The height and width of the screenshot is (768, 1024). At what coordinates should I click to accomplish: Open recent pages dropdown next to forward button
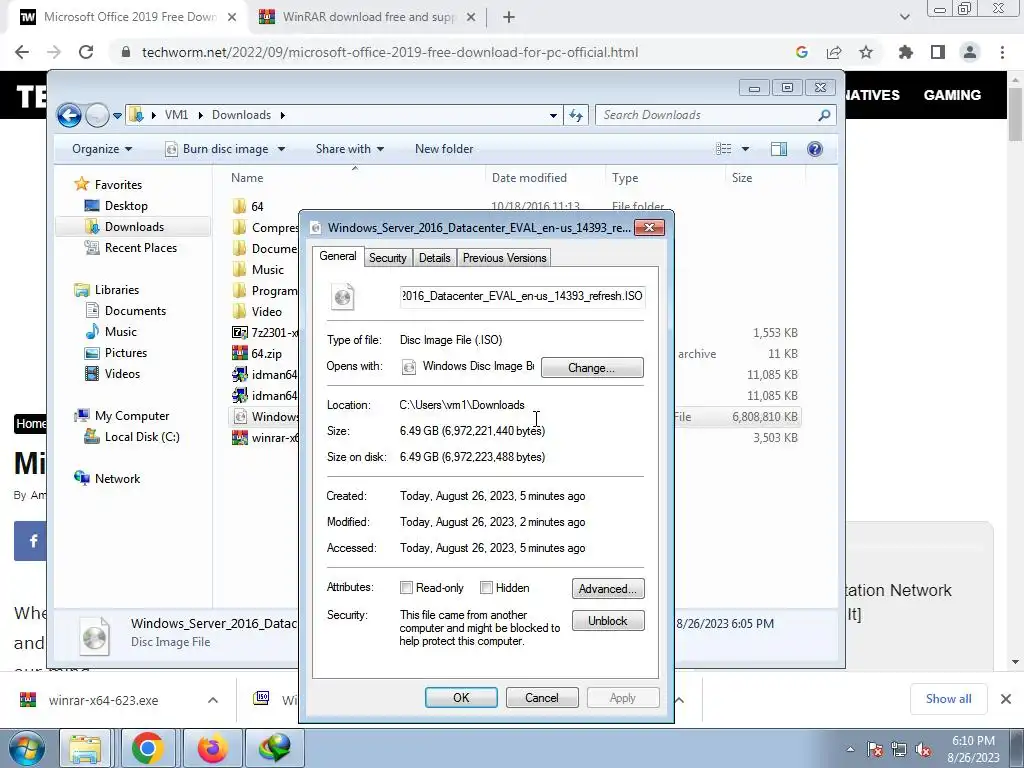pyautogui.click(x=117, y=116)
